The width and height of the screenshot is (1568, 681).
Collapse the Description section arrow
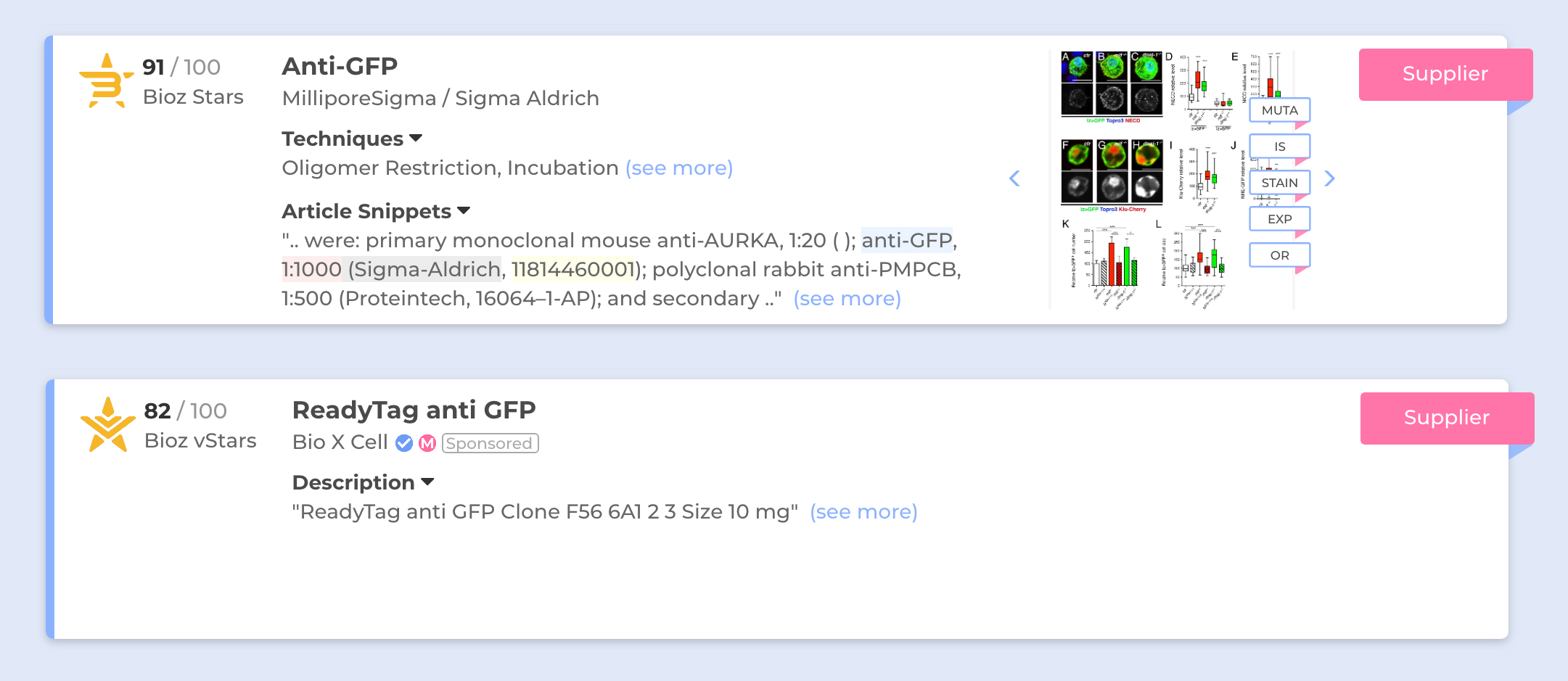click(427, 482)
